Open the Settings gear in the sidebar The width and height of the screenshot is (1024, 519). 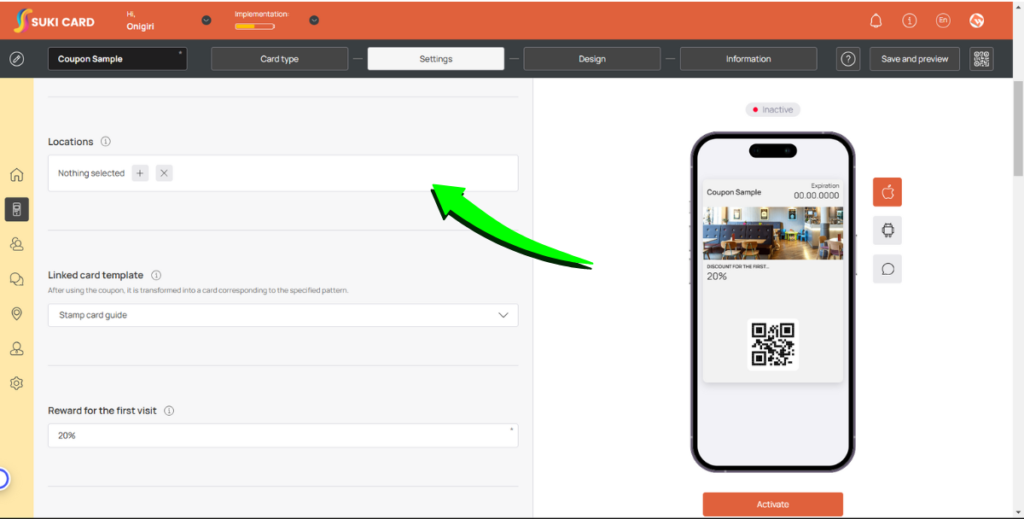pos(16,383)
